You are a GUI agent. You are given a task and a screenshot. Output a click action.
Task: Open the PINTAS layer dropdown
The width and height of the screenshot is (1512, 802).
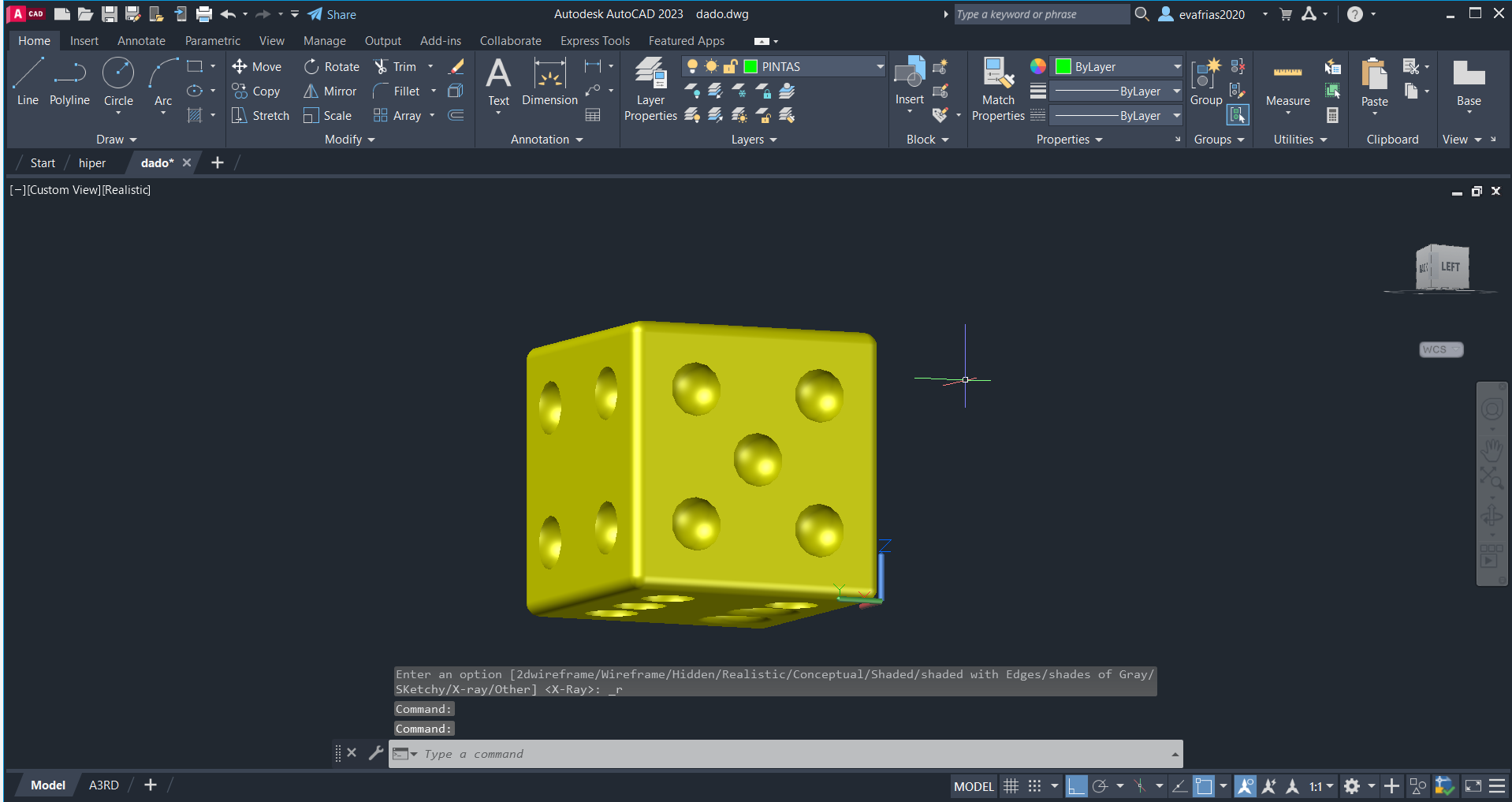pyautogui.click(x=880, y=67)
